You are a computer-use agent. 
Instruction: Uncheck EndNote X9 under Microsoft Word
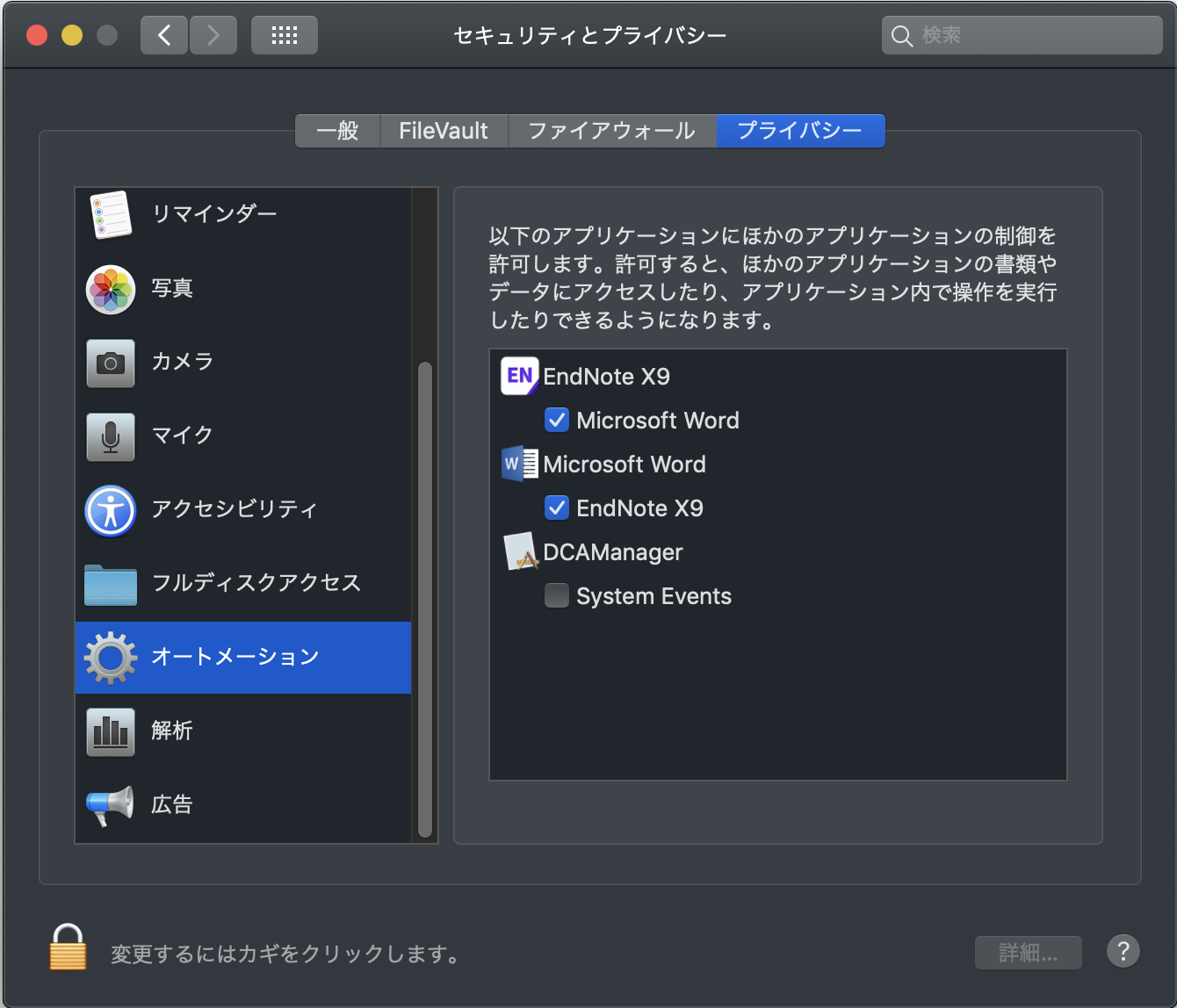[x=557, y=508]
